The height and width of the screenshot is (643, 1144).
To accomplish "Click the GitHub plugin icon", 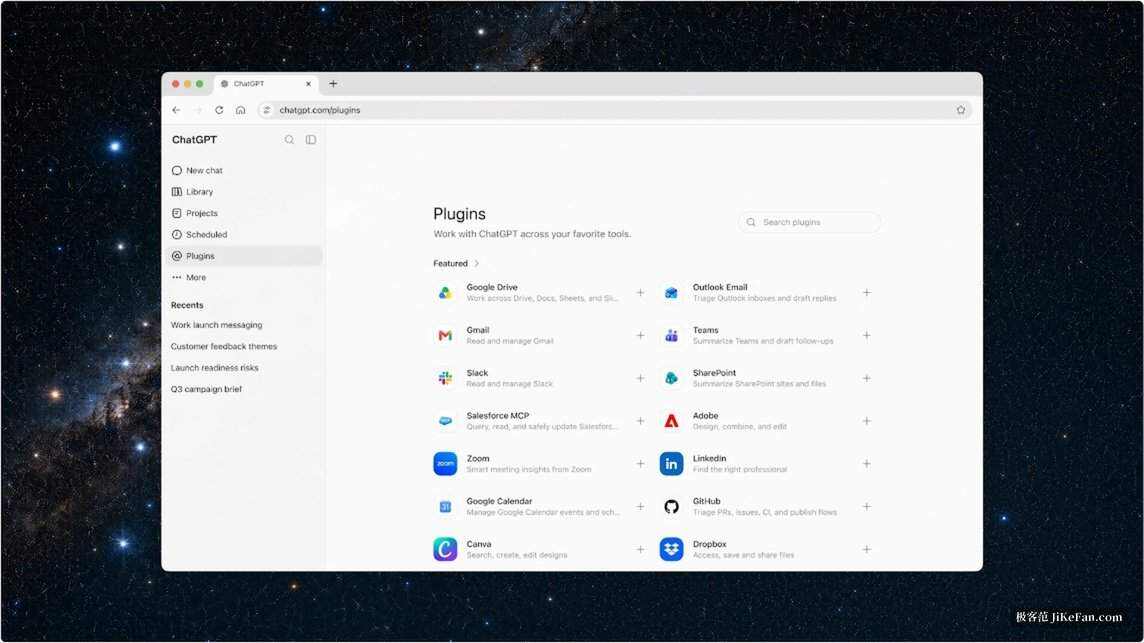I will (x=671, y=507).
